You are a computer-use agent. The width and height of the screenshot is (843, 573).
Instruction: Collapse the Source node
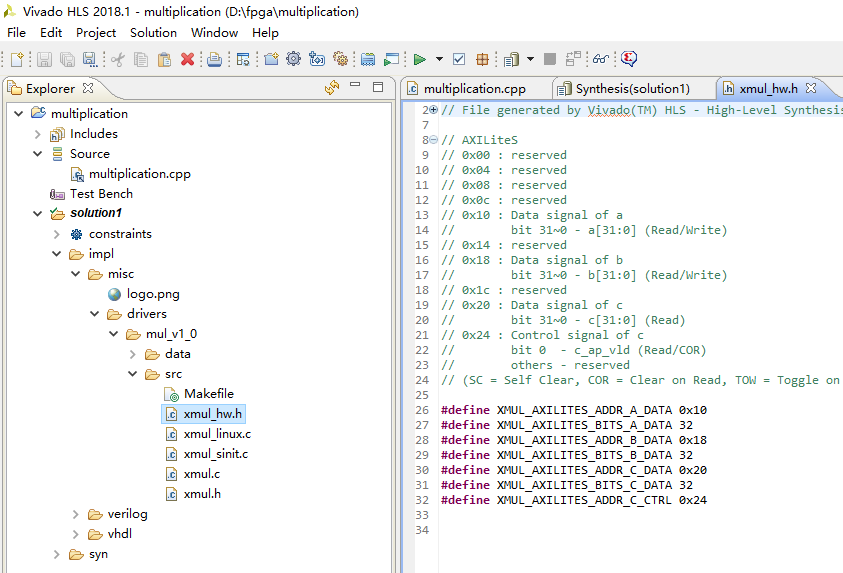[x=38, y=154]
